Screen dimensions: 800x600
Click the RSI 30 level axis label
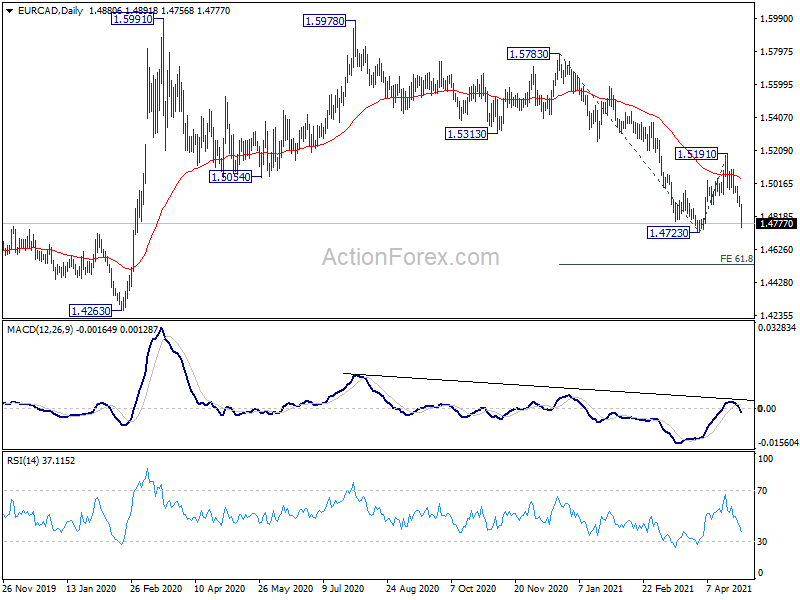point(762,542)
